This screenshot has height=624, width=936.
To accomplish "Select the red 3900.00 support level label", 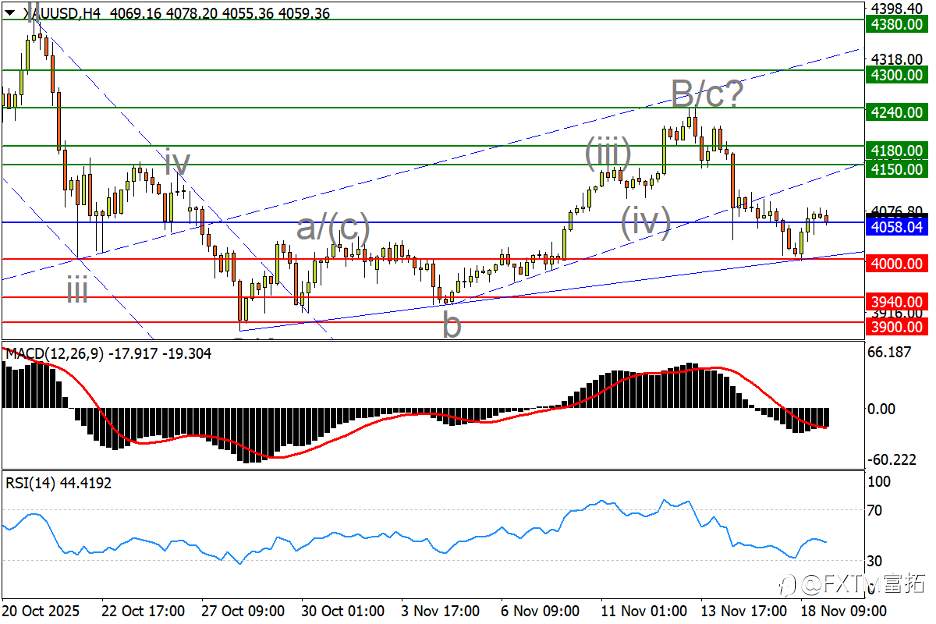I will point(897,327).
